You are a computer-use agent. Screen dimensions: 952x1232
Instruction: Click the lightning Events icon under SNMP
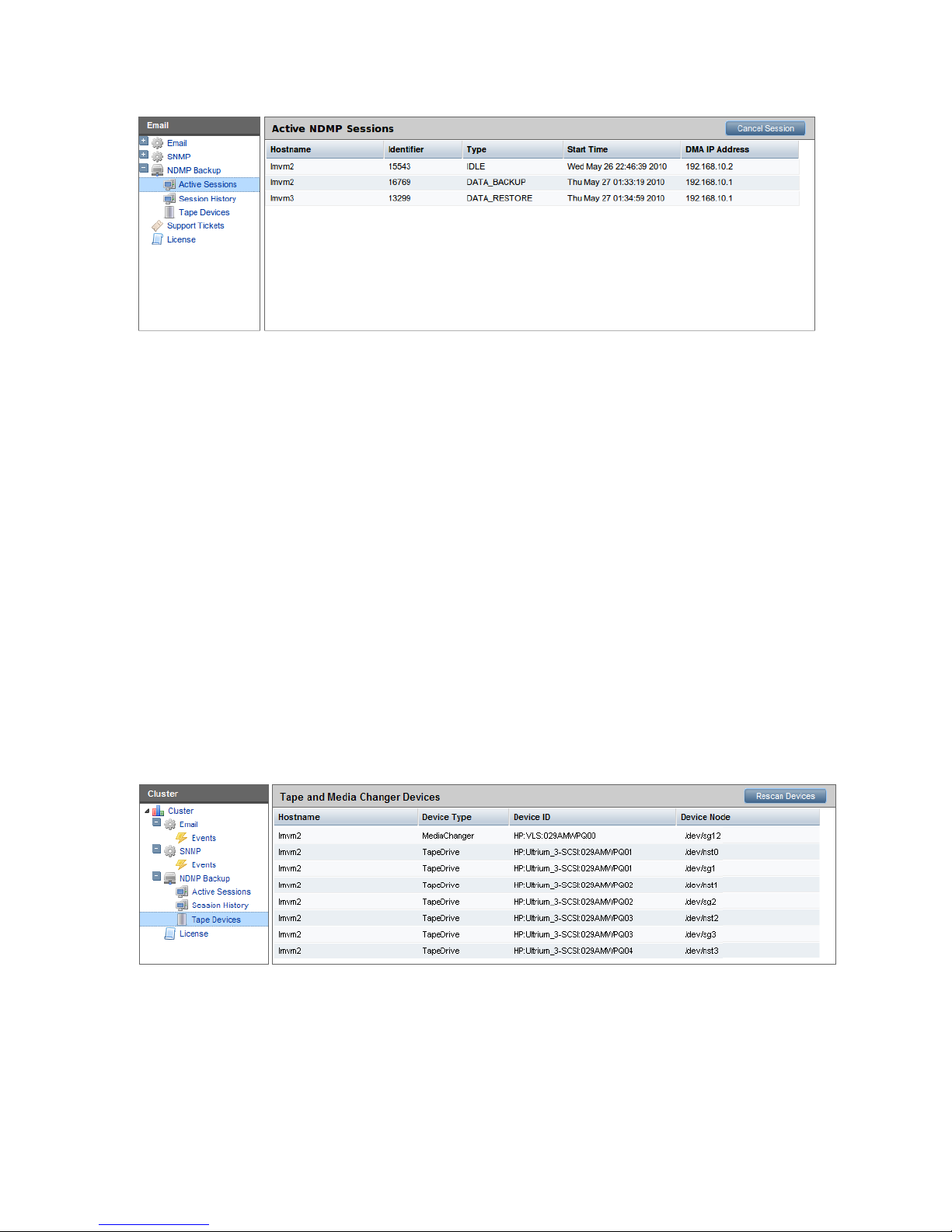point(182,864)
